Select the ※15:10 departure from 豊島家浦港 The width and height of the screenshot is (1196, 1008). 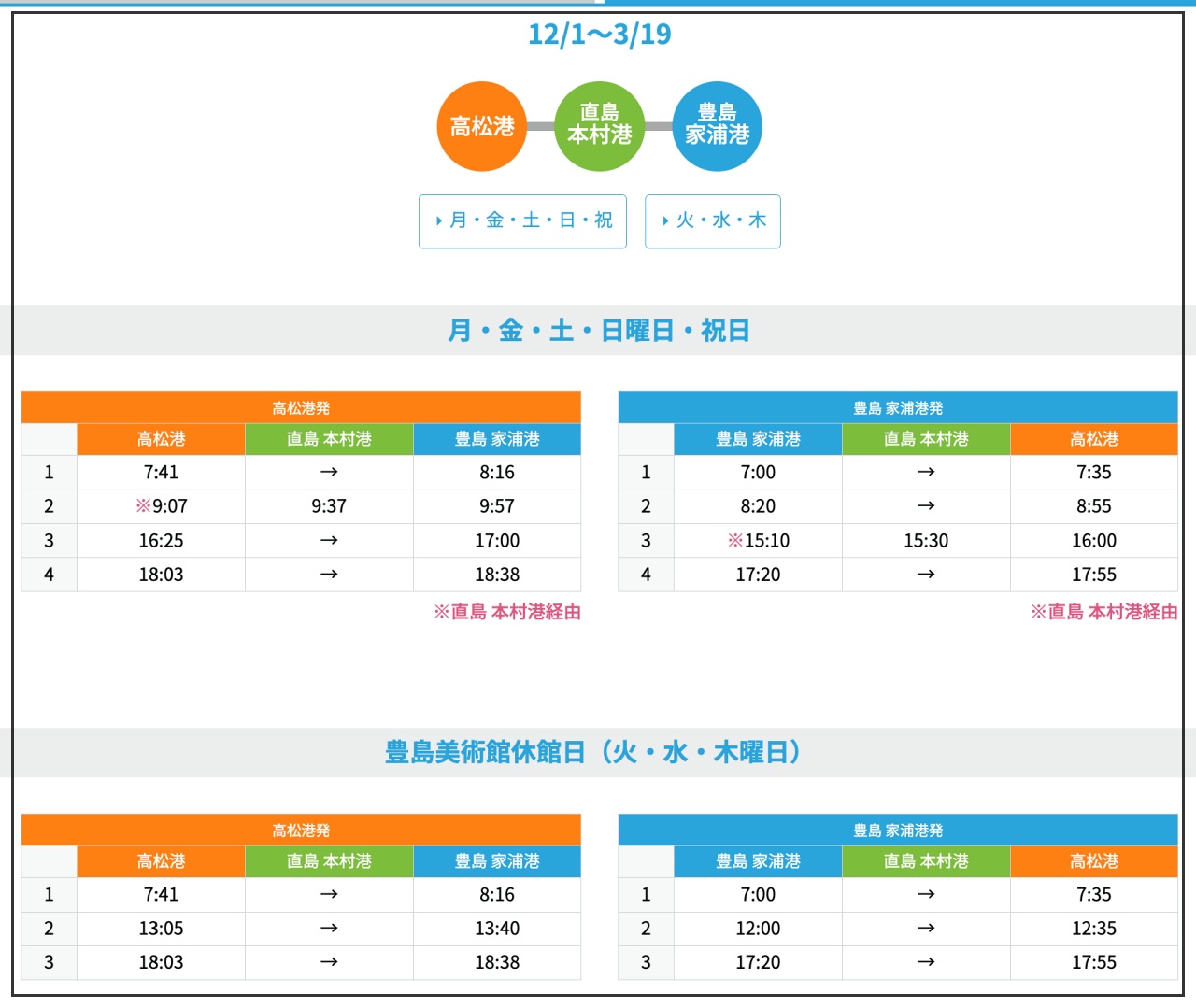tap(758, 541)
